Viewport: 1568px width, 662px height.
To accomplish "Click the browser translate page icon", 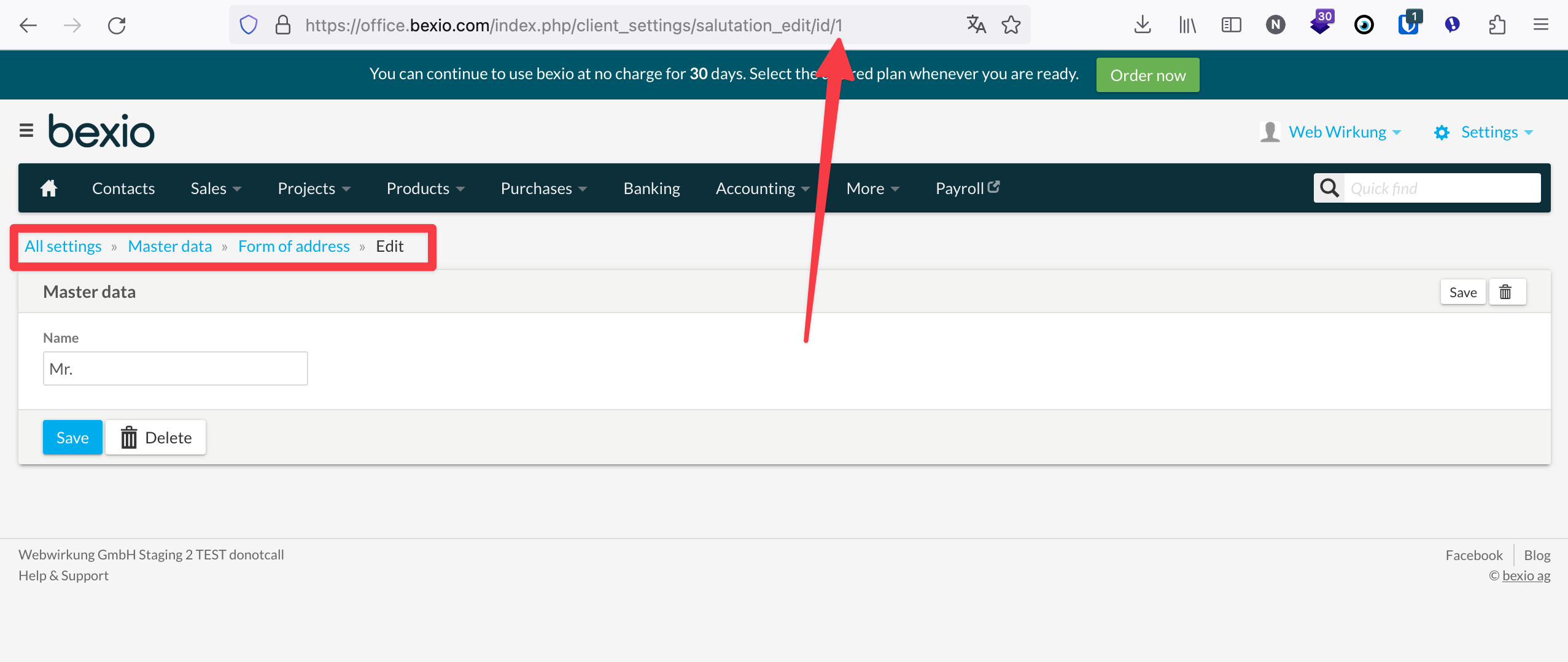I will (x=976, y=25).
